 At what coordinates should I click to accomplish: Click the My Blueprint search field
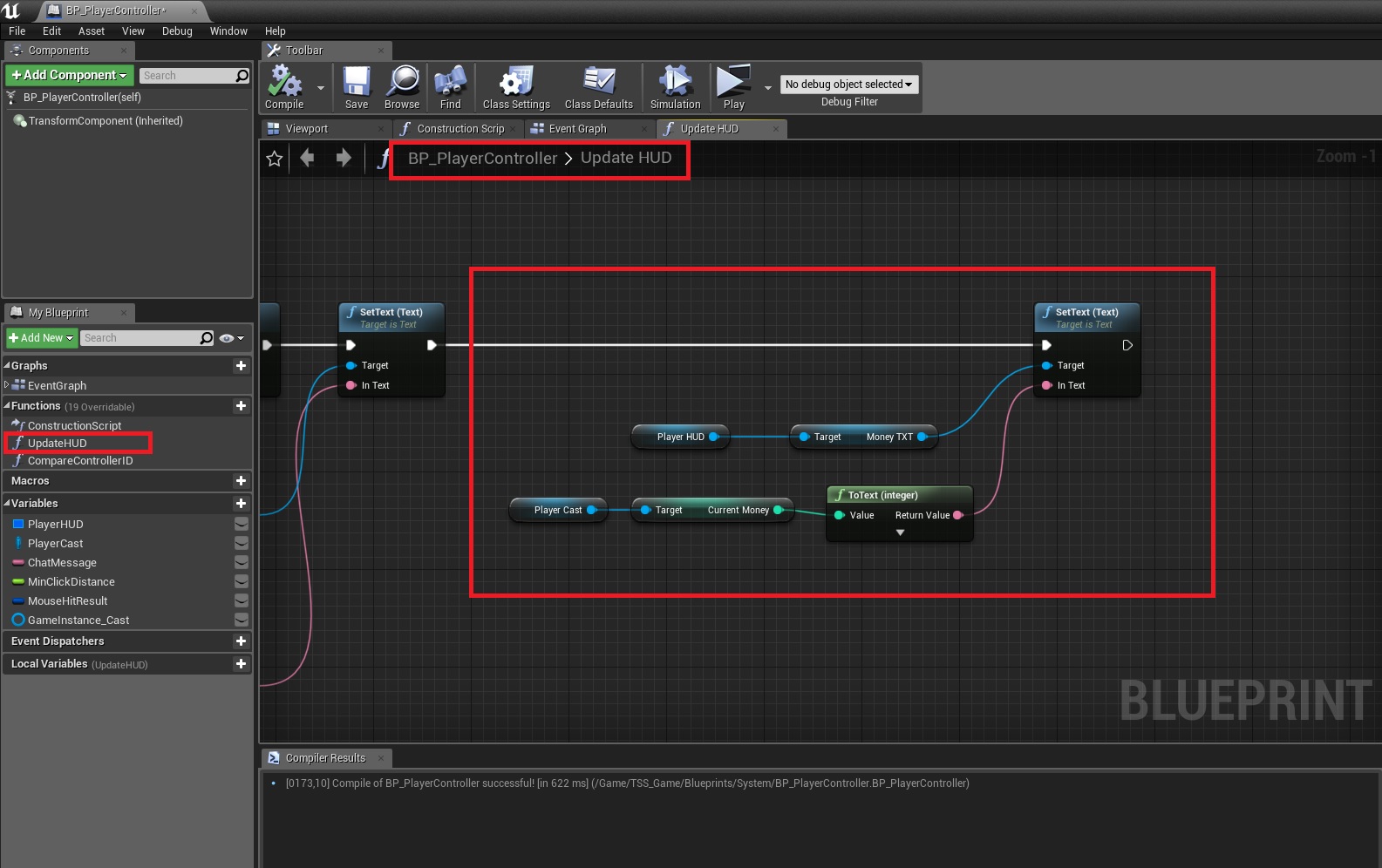coord(140,338)
